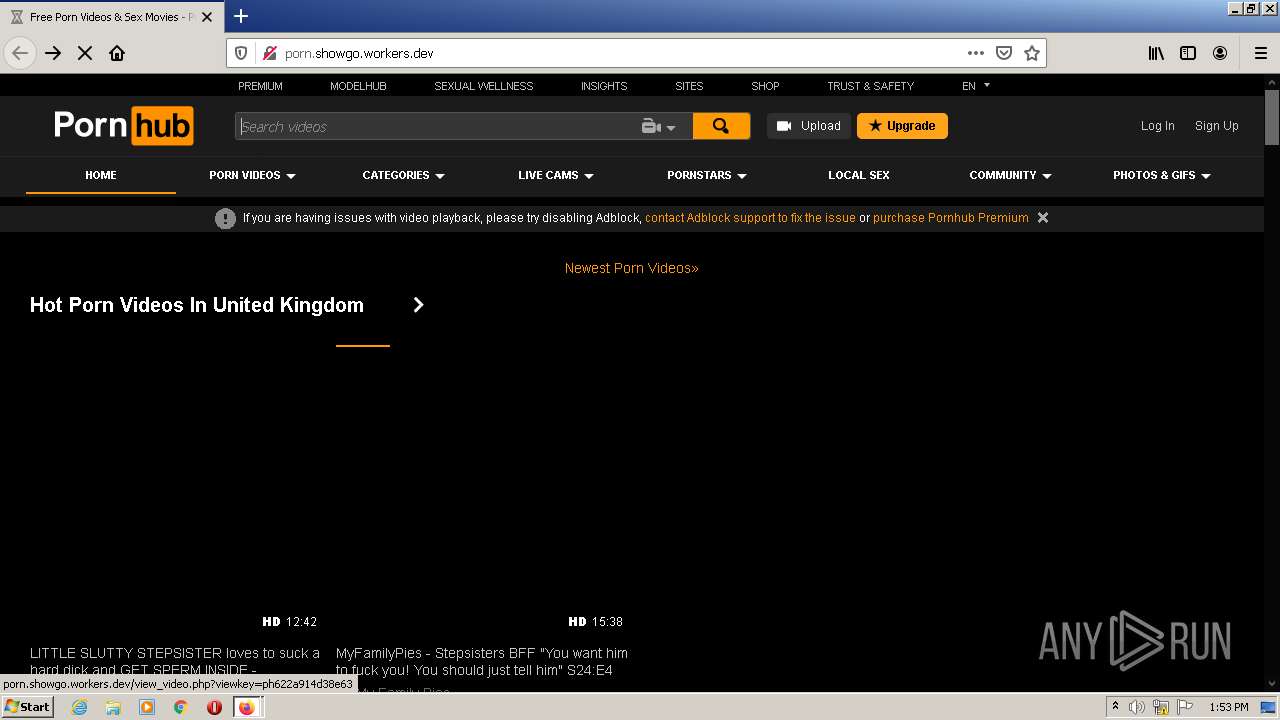Dismiss the Adblock notice with X
The image size is (1280, 720).
click(1043, 217)
